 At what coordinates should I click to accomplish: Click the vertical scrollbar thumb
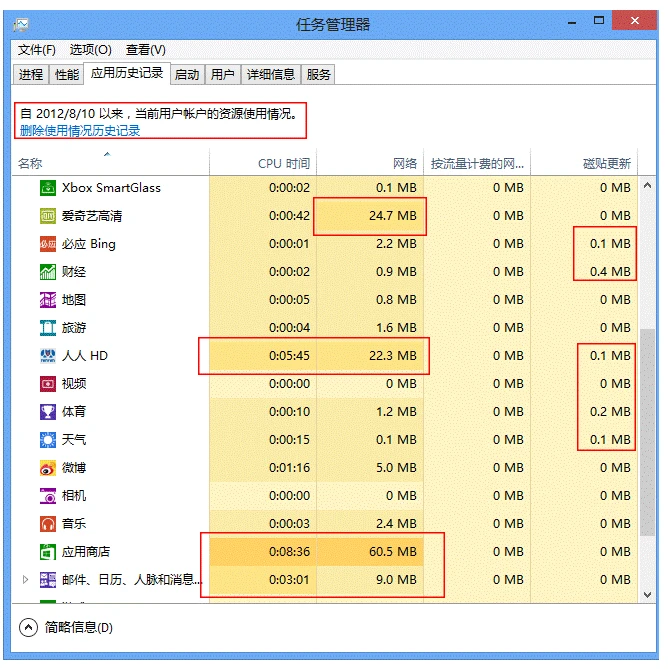point(647,432)
